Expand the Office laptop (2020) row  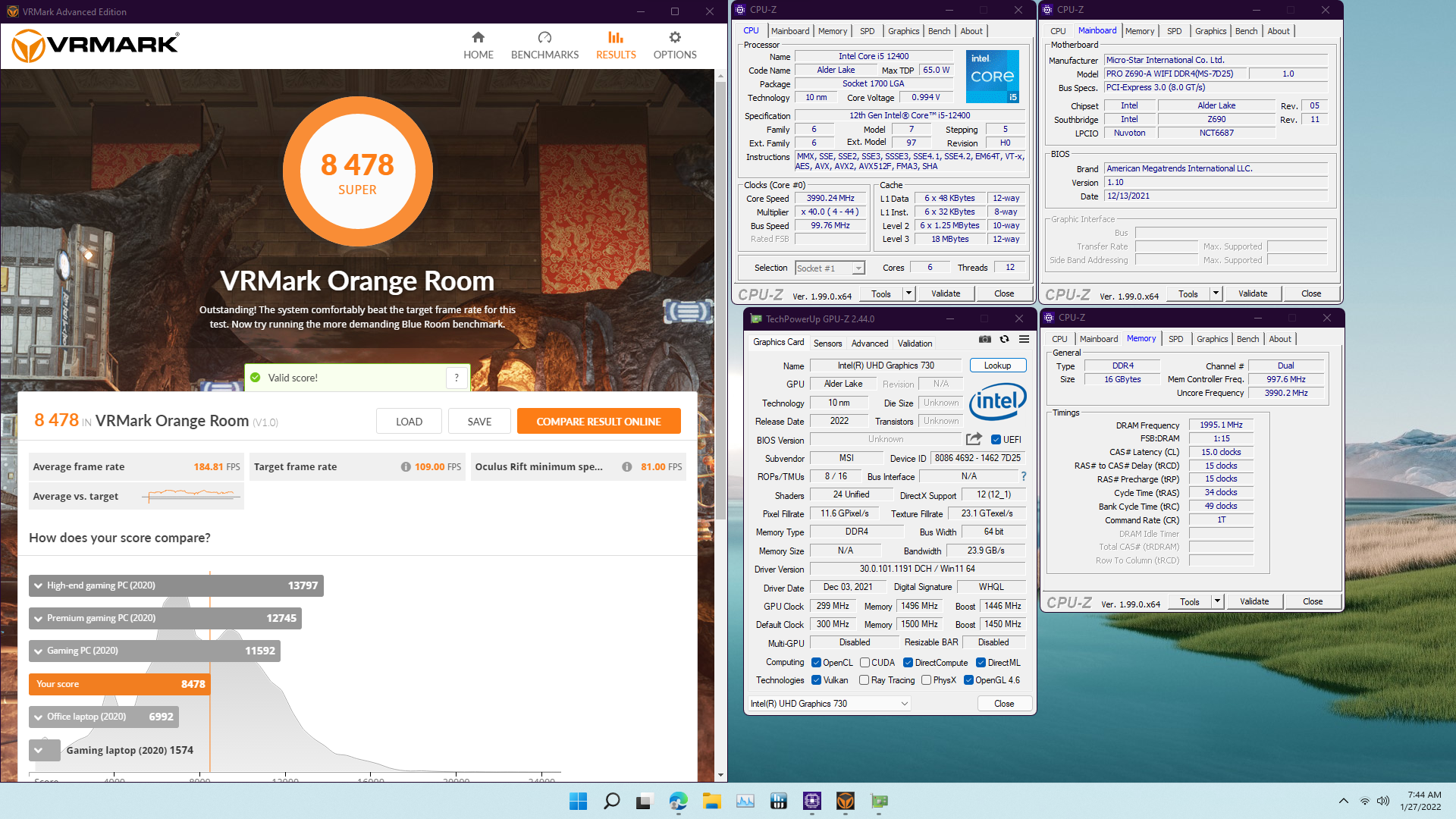pyautogui.click(x=105, y=717)
